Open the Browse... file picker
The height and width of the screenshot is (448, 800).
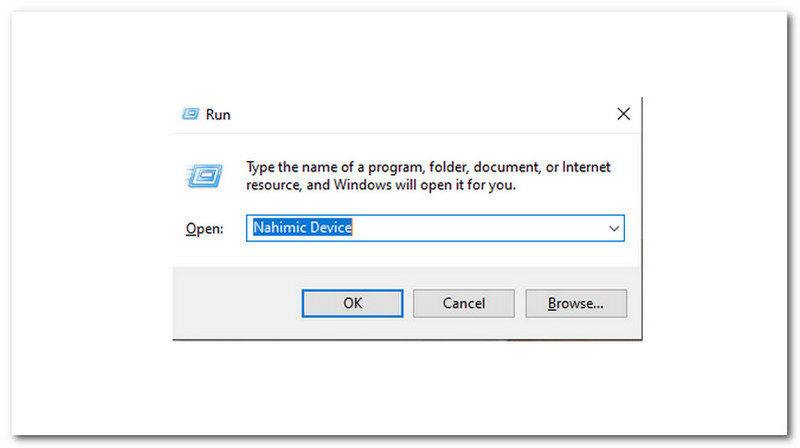coord(576,304)
